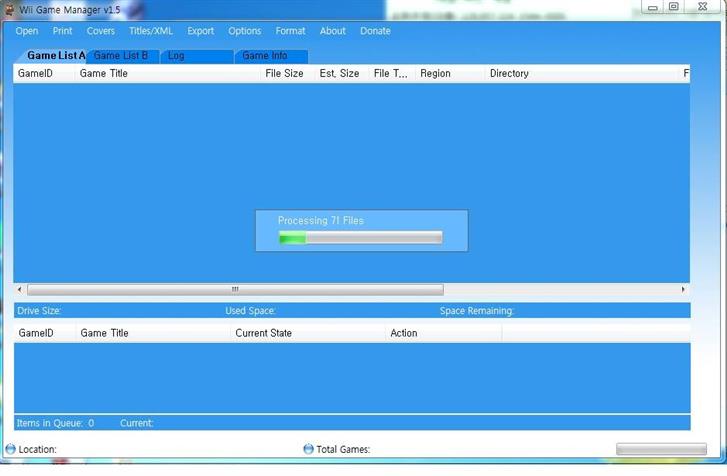
Task: Switch to the Game List B tab
Action: coord(121,56)
